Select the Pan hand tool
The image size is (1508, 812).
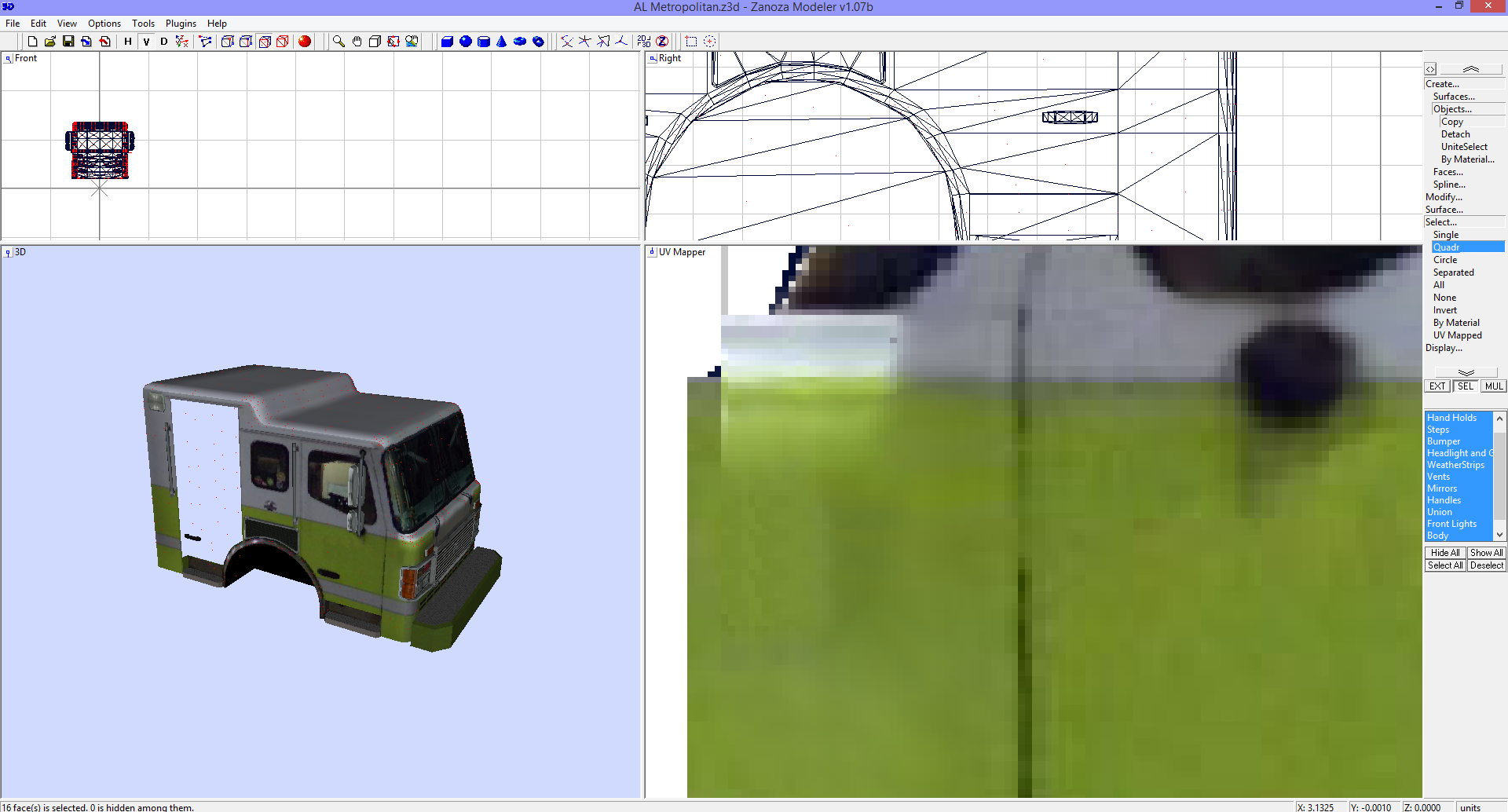(x=357, y=41)
